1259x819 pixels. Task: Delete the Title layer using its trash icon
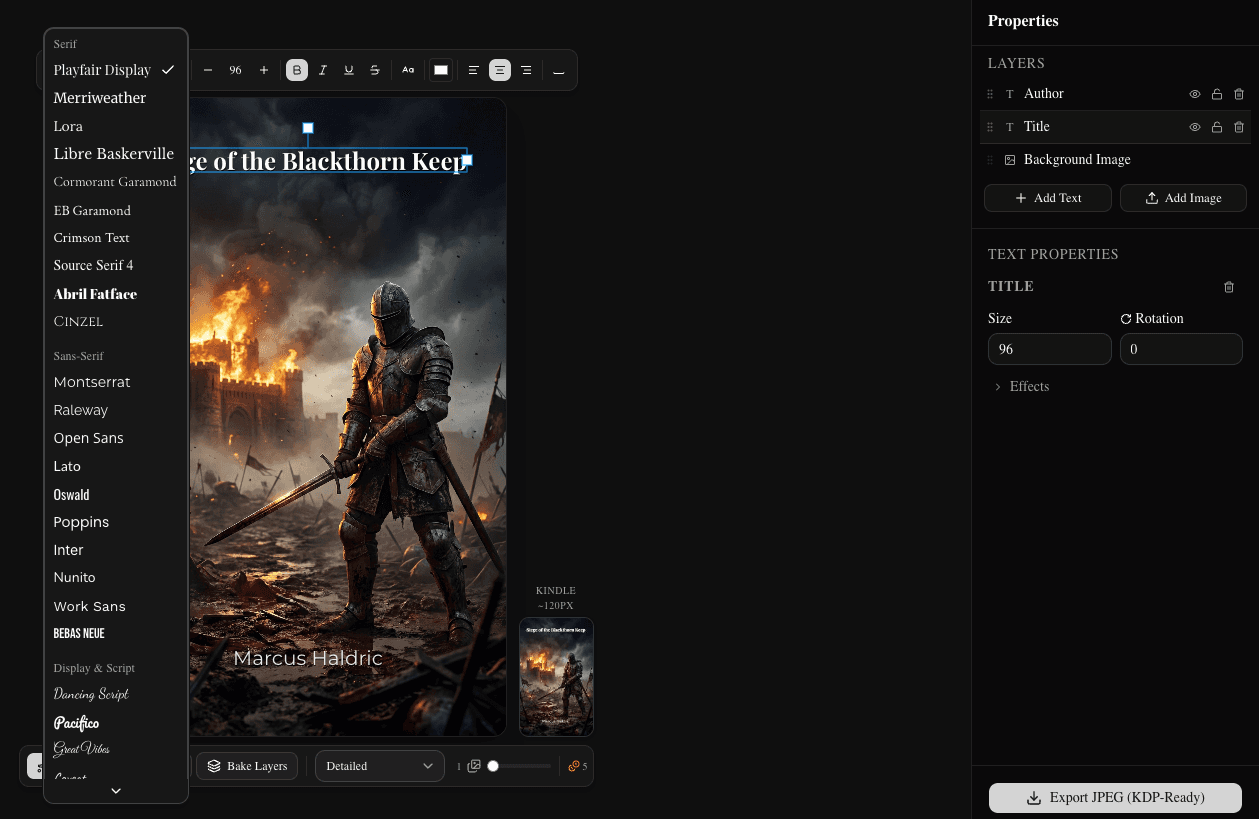click(x=1239, y=126)
